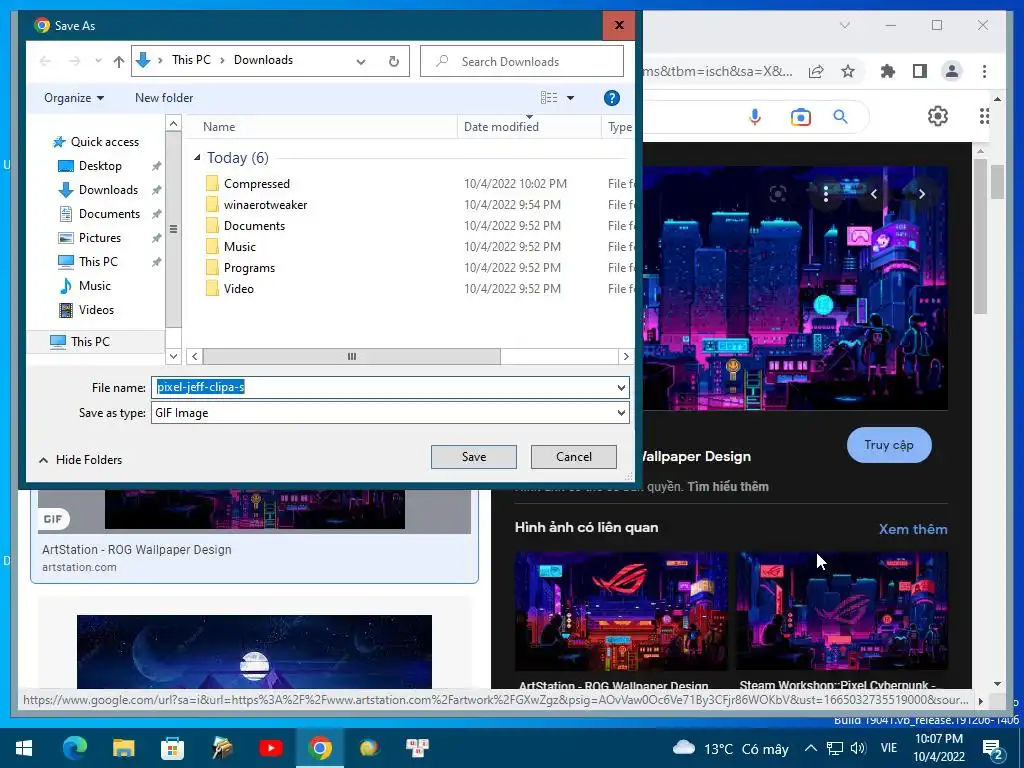Open the notification center icon
Viewport: 1024px width, 768px height.
(x=993, y=749)
